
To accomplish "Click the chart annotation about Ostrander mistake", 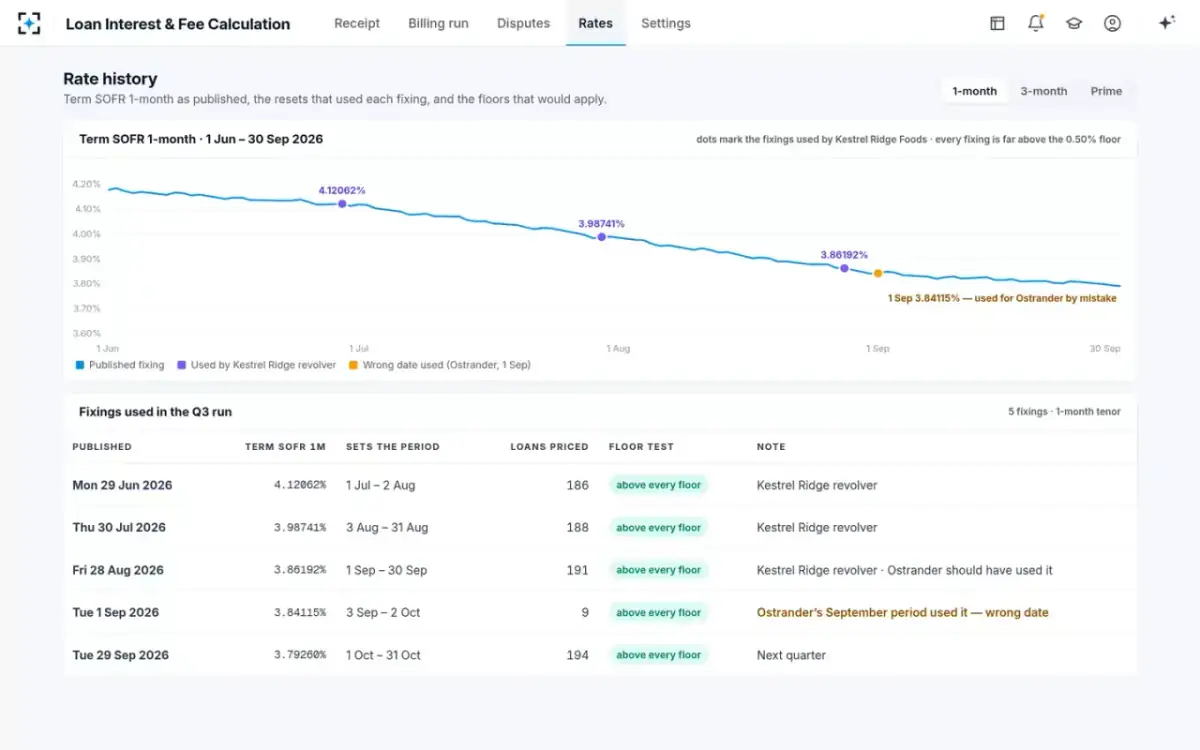I will click(1002, 298).
